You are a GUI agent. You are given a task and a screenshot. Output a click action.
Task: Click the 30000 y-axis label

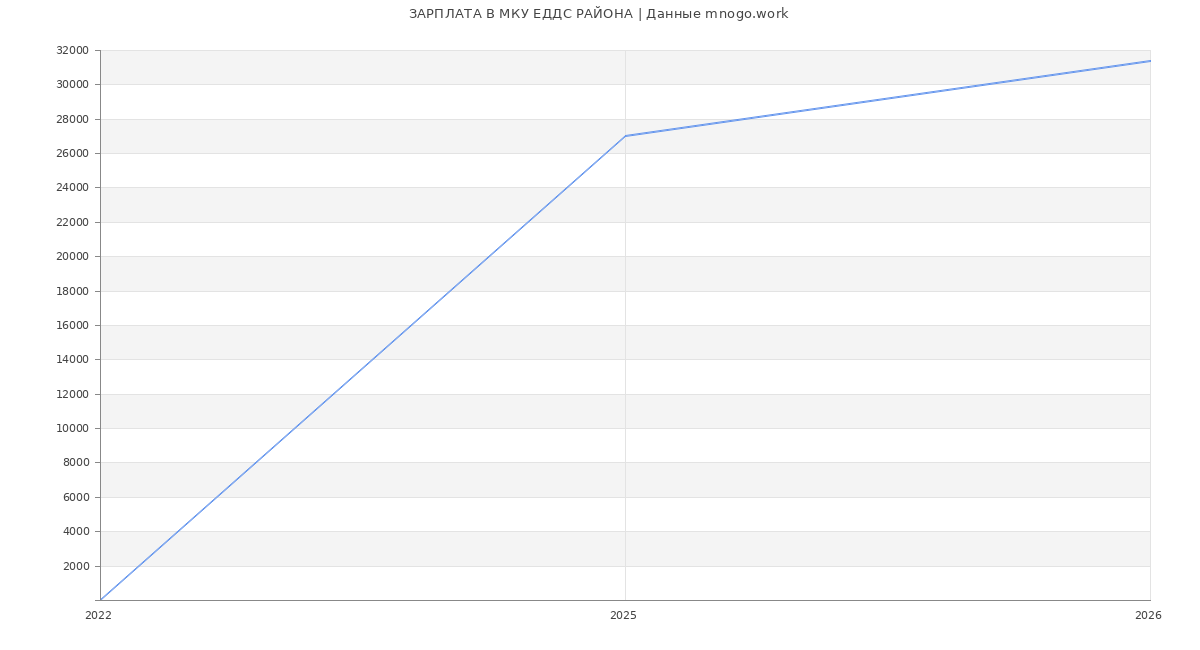72,85
